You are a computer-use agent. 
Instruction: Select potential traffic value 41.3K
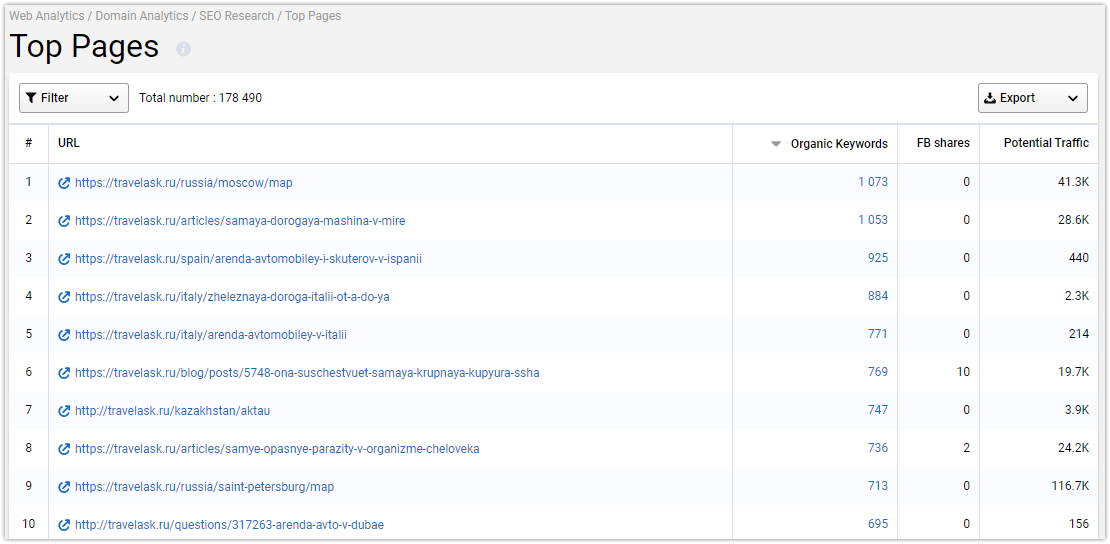point(1073,182)
